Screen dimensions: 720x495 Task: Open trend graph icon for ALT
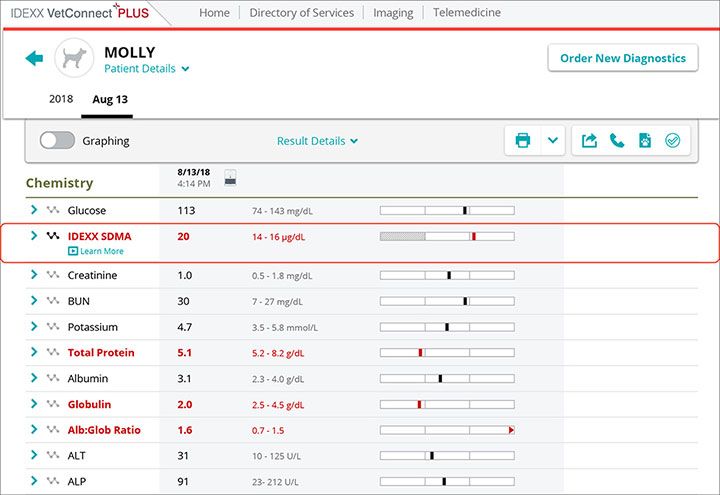(53, 455)
